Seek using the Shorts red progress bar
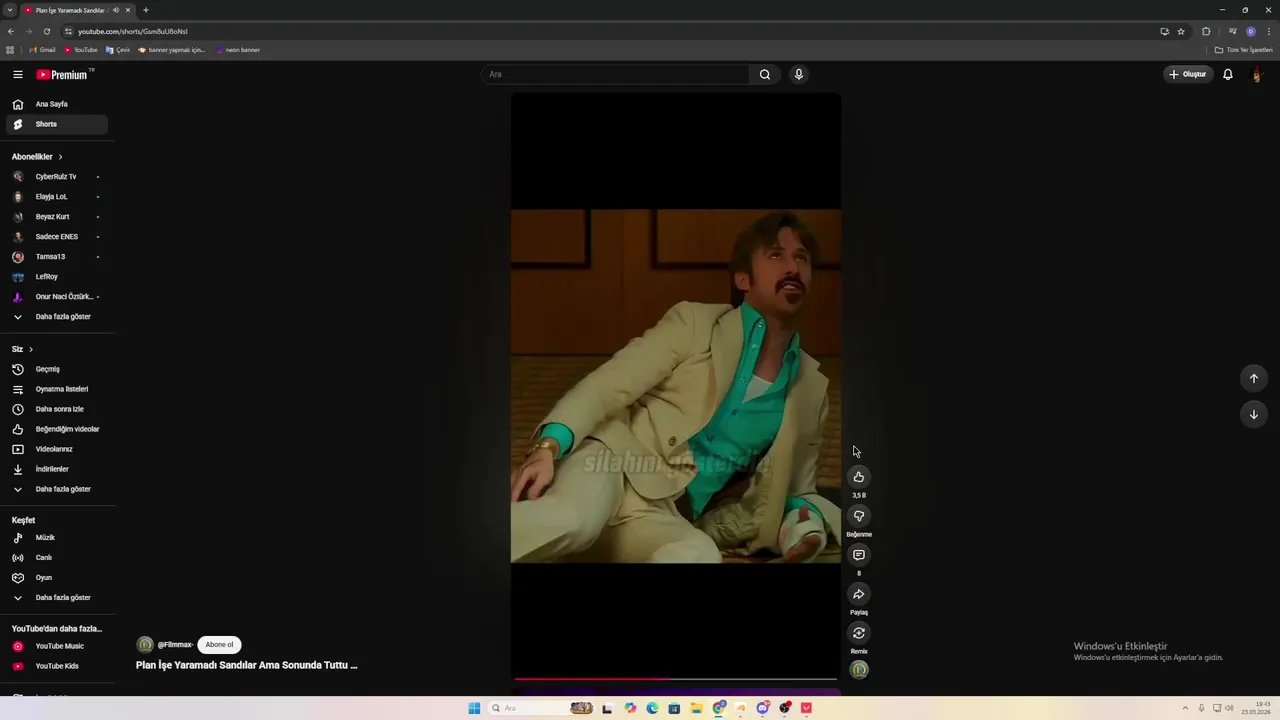1280x720 pixels. pos(675,679)
